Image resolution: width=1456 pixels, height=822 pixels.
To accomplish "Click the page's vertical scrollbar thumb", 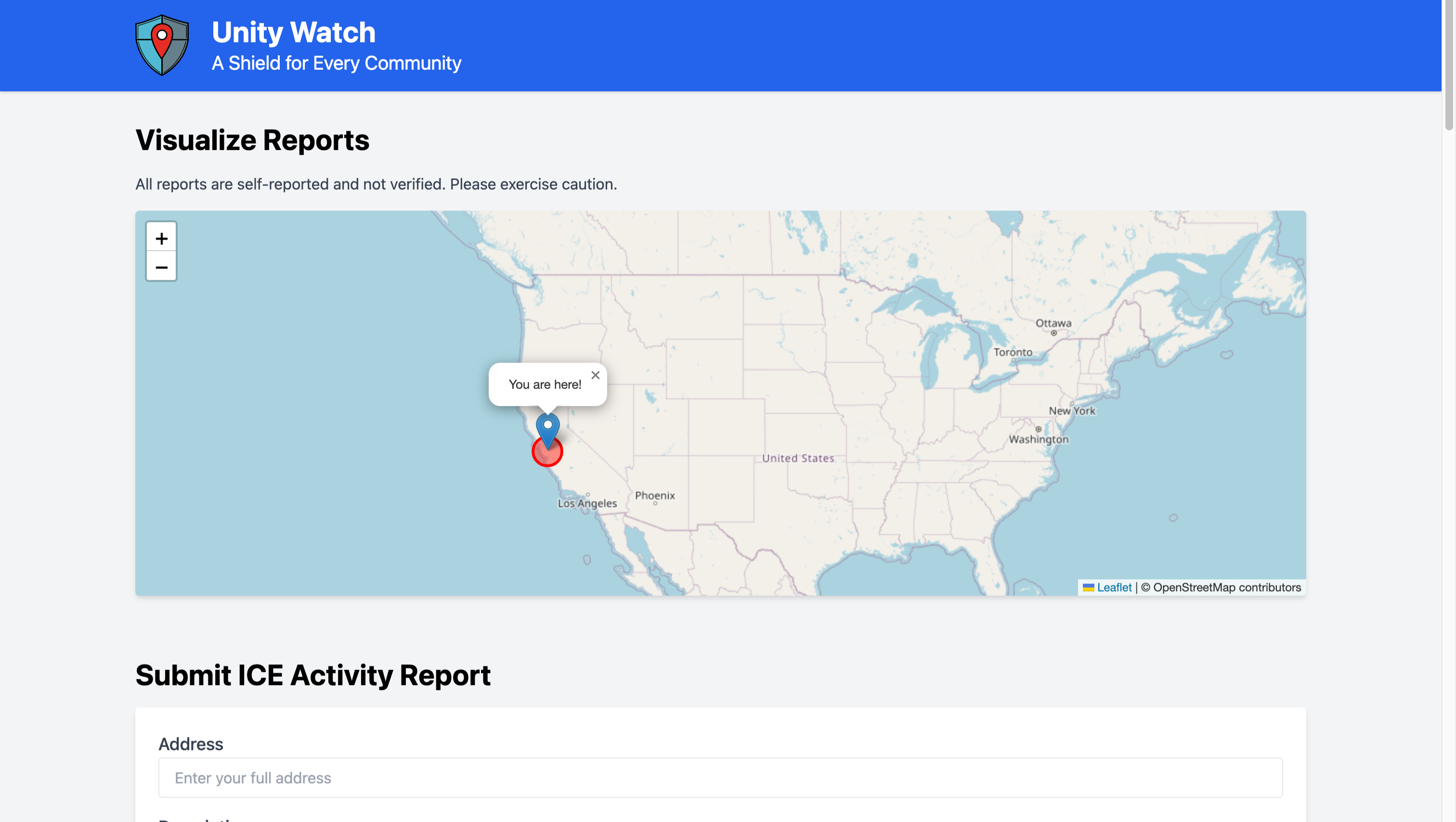I will point(1449,65).
